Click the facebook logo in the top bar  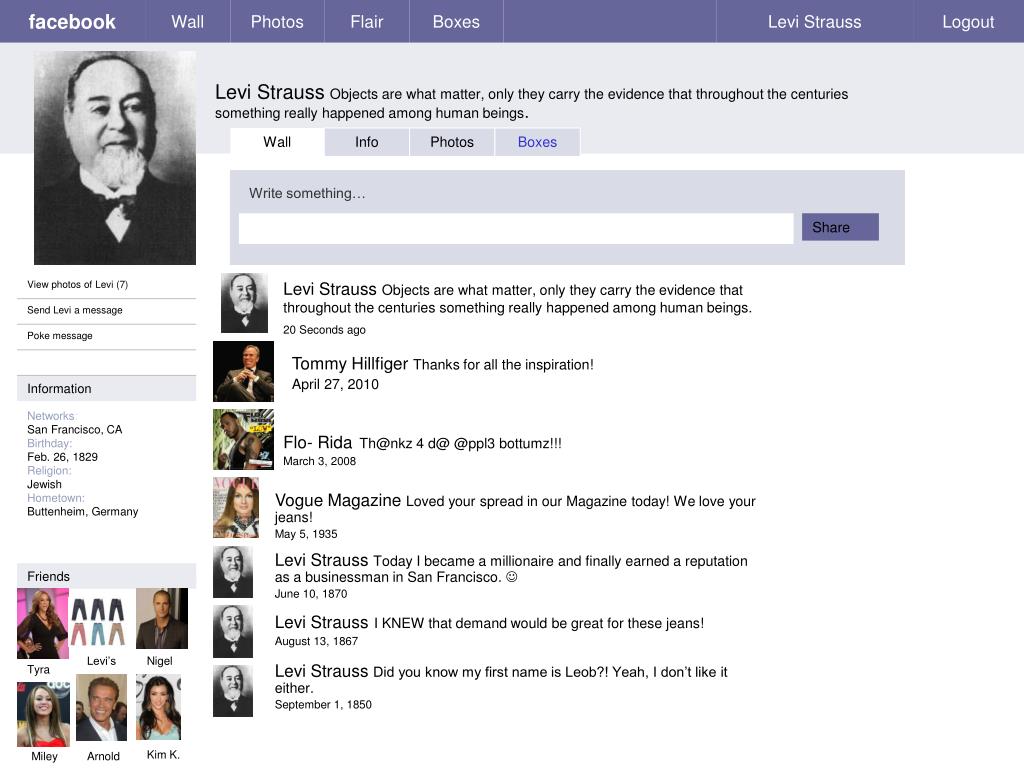72,22
